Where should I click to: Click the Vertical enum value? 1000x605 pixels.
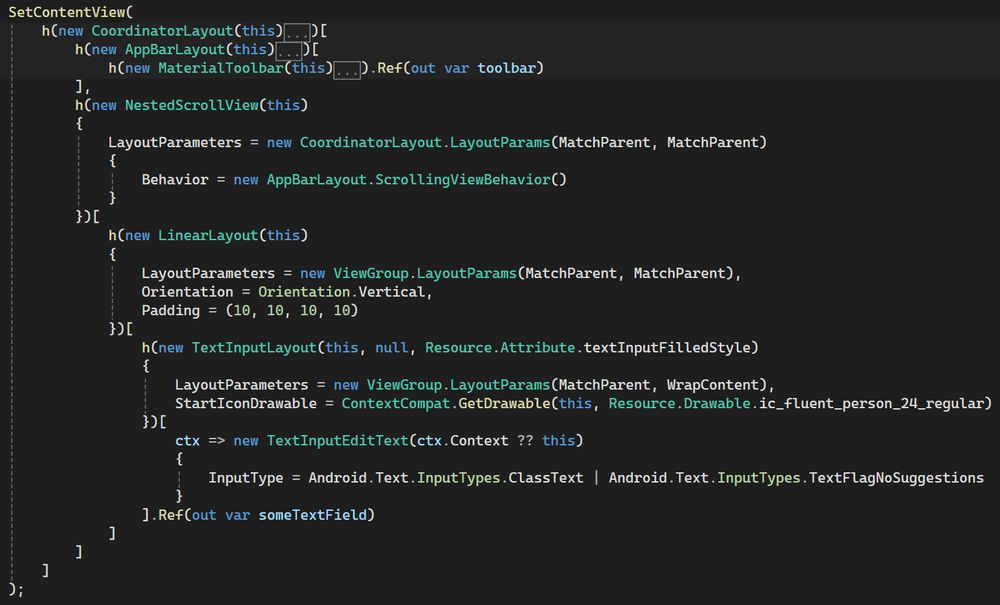pyautogui.click(x=392, y=292)
